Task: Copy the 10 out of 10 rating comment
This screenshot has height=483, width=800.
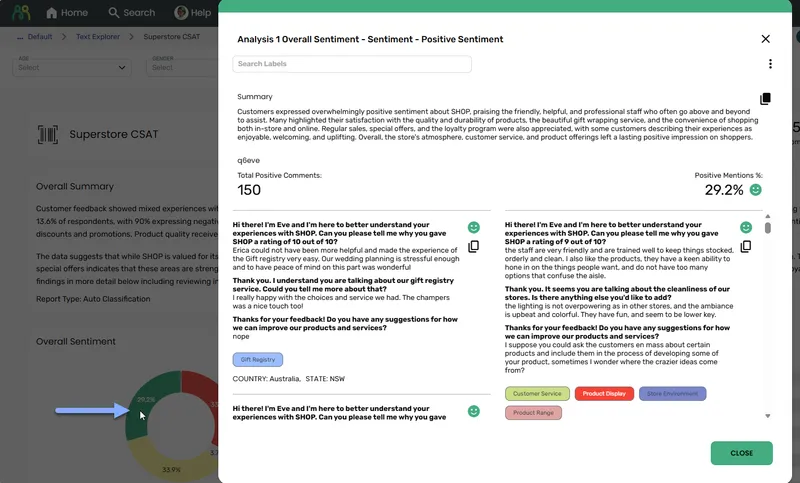Action: click(473, 247)
